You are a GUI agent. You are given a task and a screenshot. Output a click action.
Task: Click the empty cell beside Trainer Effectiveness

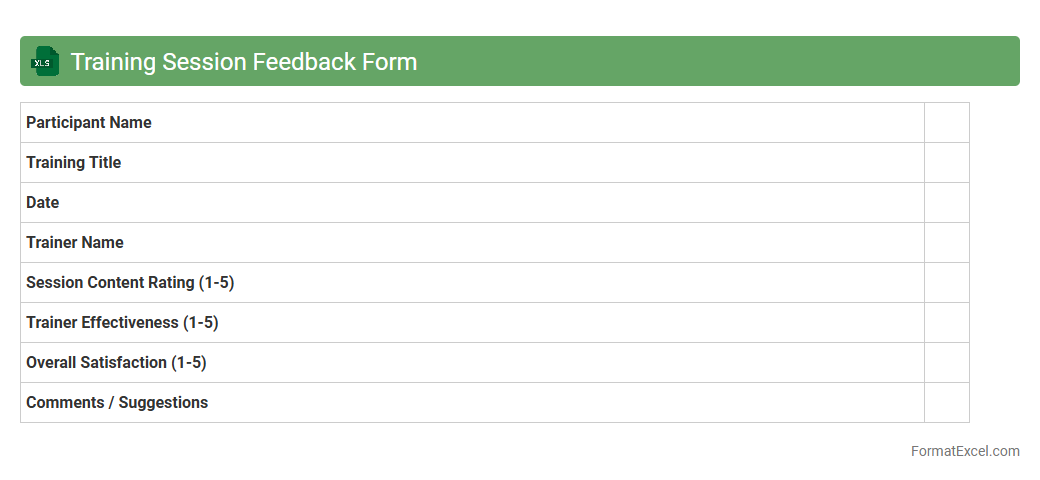[x=946, y=323]
